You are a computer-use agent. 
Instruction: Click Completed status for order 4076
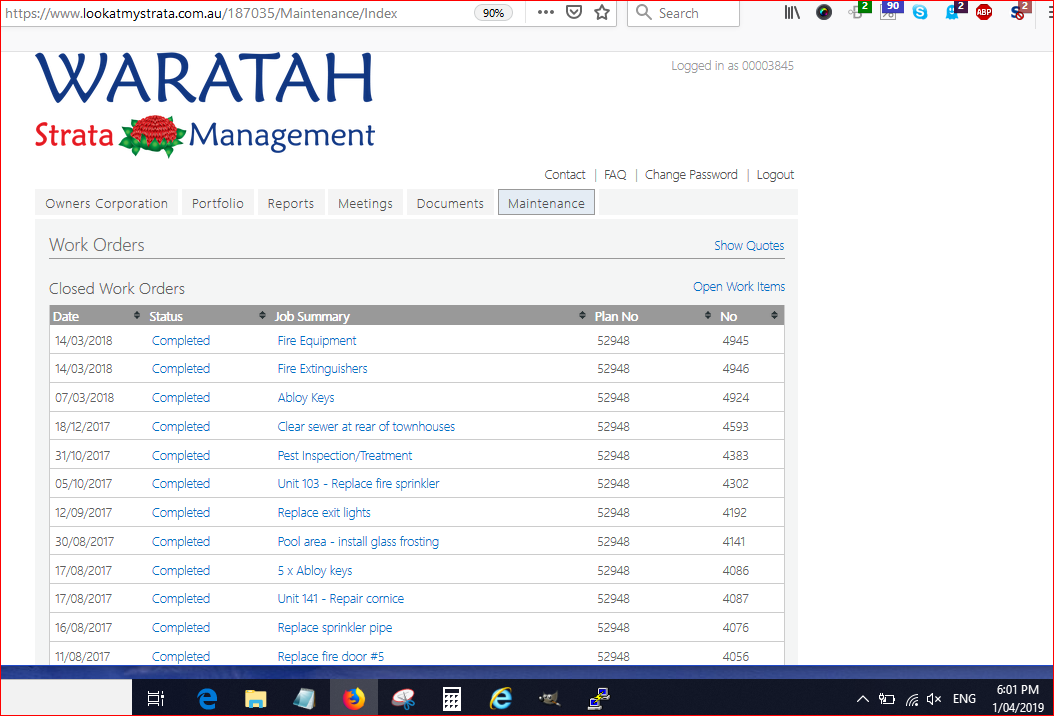pyautogui.click(x=181, y=627)
